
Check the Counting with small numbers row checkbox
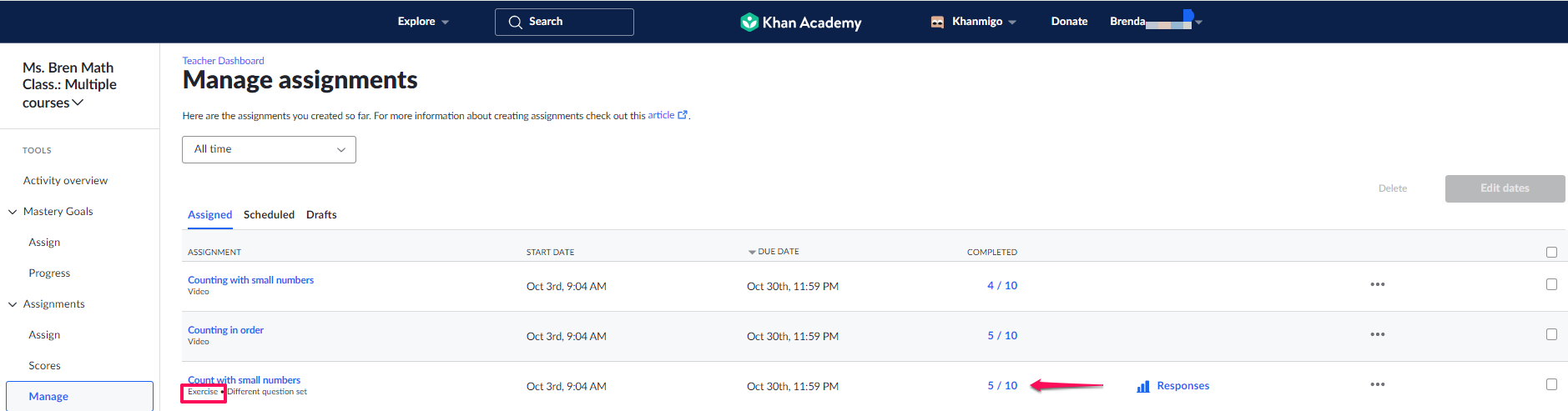(1551, 284)
